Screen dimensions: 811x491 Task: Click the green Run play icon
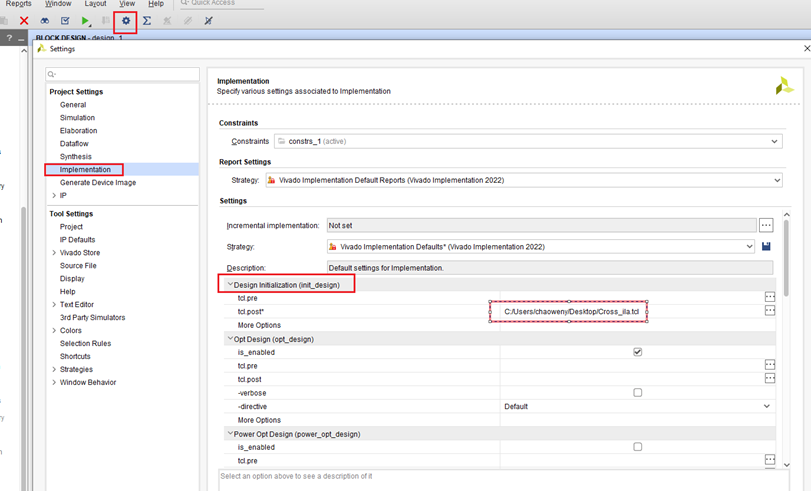pyautogui.click(x=85, y=21)
